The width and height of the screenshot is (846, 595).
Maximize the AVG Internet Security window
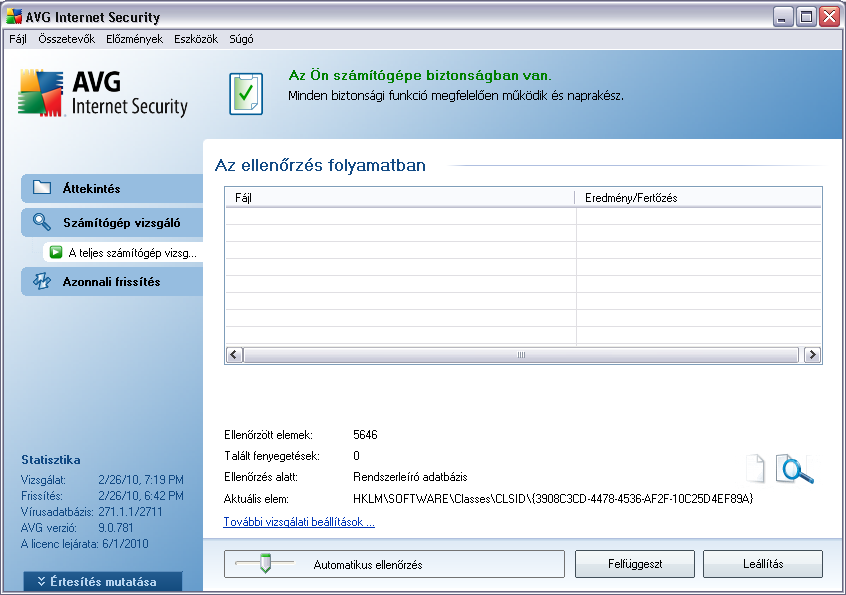click(806, 17)
